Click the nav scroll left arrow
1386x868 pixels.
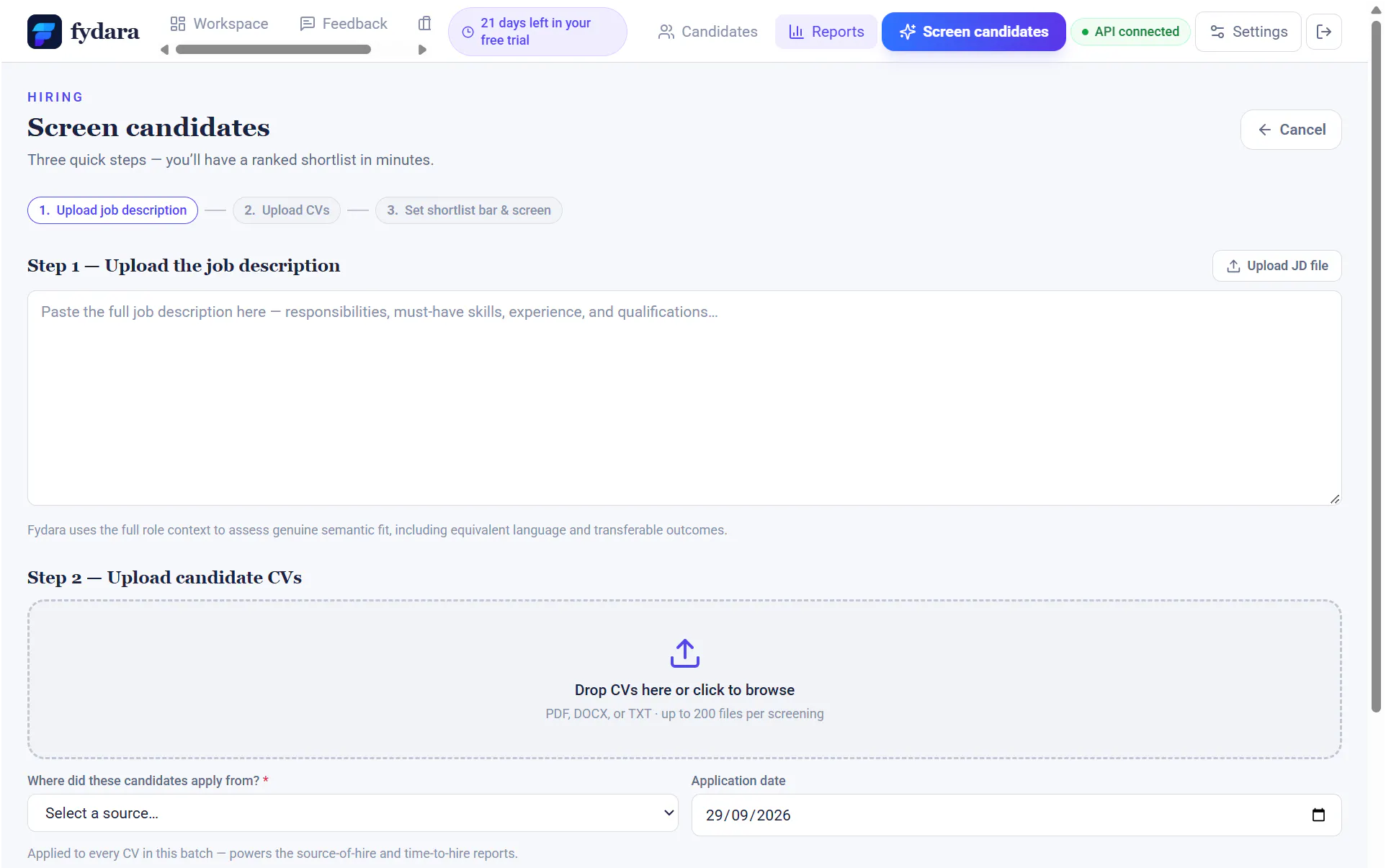(164, 50)
